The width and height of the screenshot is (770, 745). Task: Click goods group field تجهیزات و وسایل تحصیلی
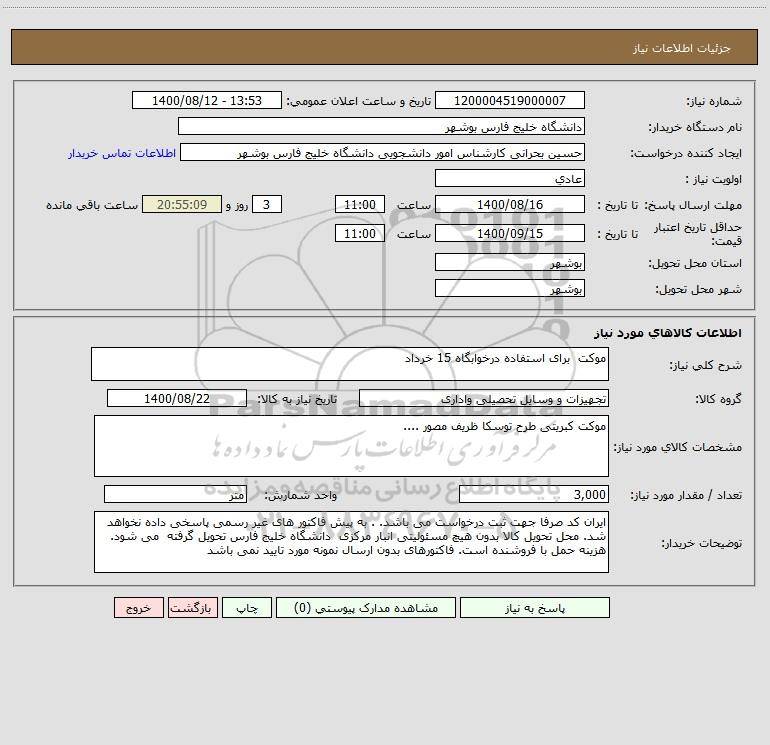point(484,398)
